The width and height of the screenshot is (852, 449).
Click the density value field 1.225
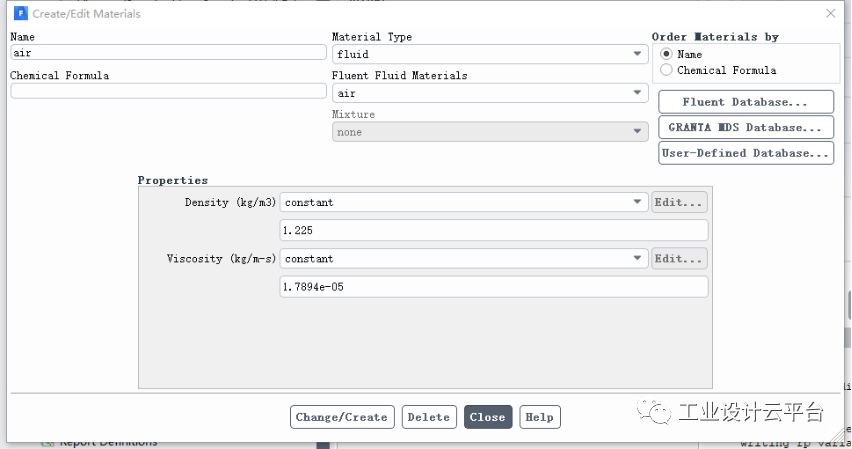click(494, 230)
